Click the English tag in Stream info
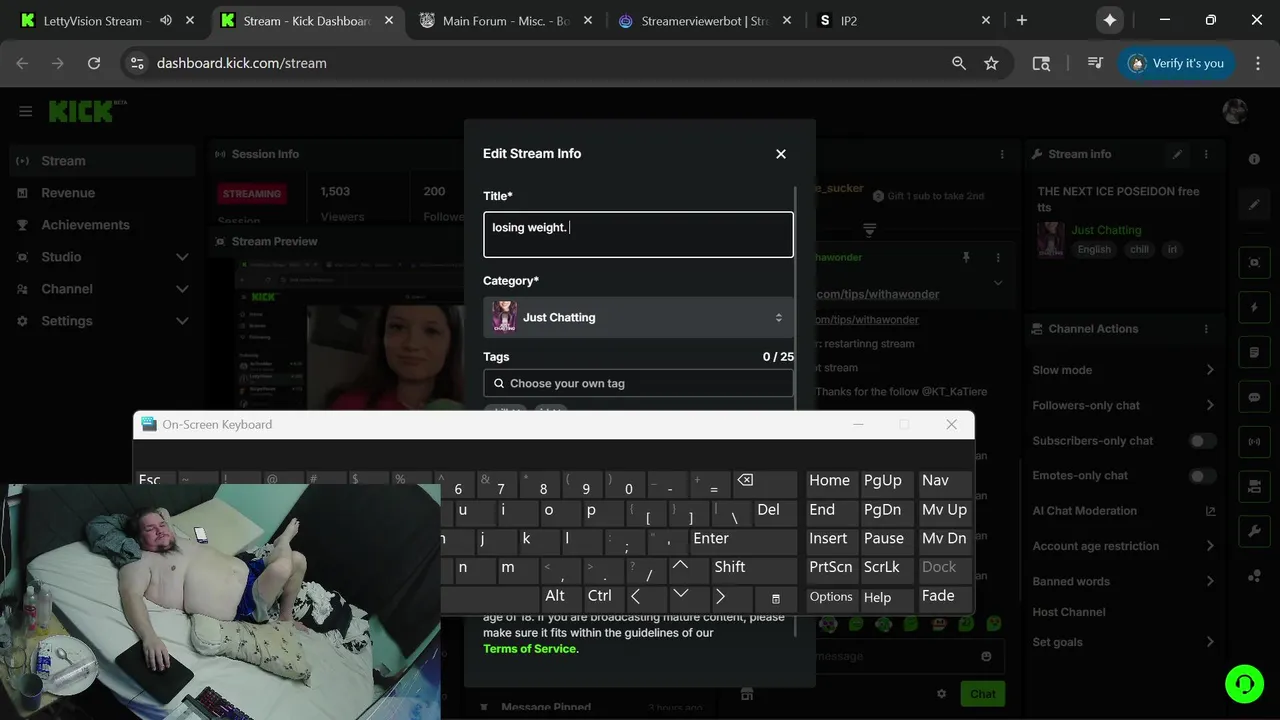Image resolution: width=1280 pixels, height=720 pixels. [x=1094, y=250]
